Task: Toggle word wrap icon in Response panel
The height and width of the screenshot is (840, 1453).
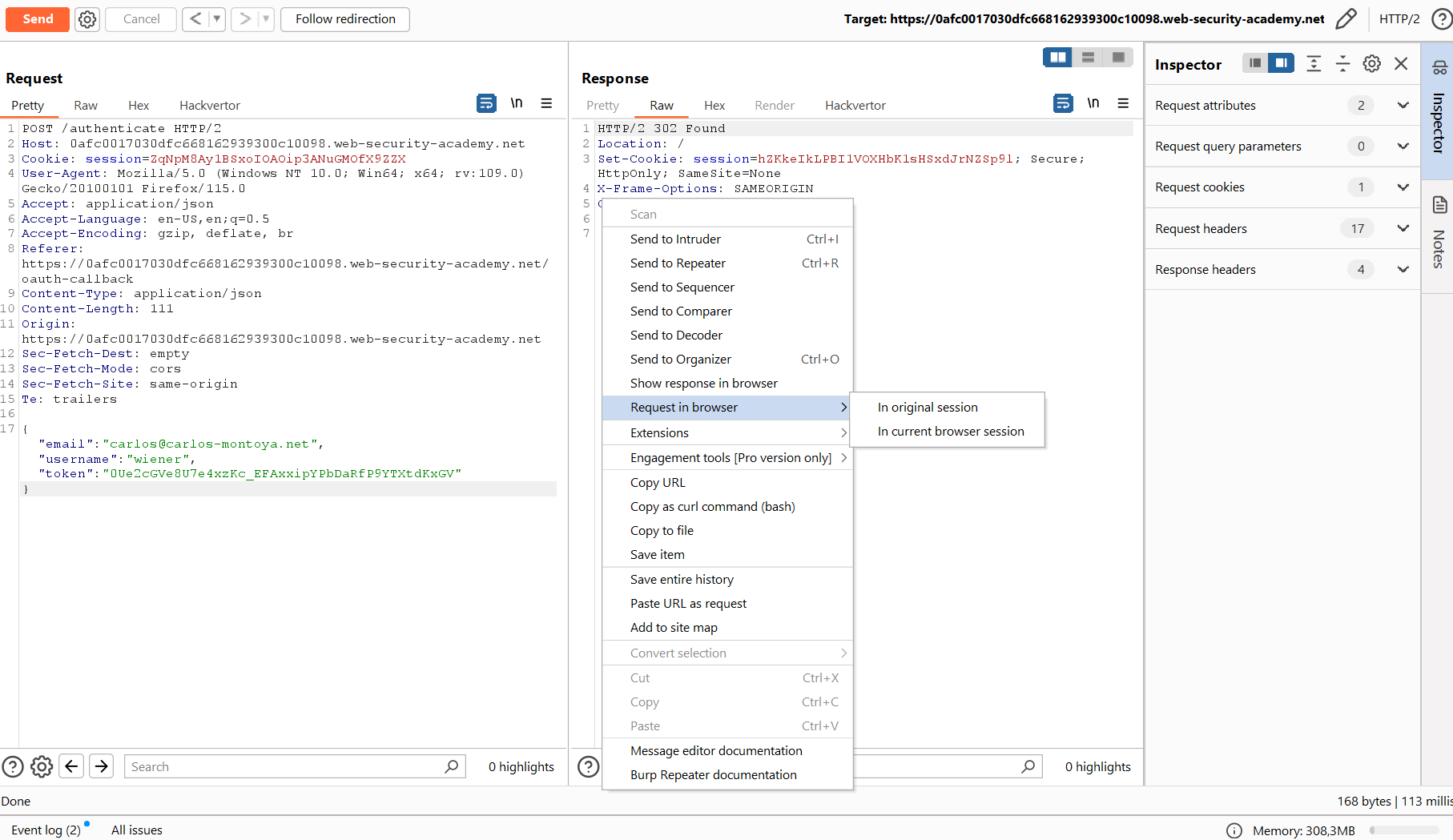Action: tap(1063, 103)
